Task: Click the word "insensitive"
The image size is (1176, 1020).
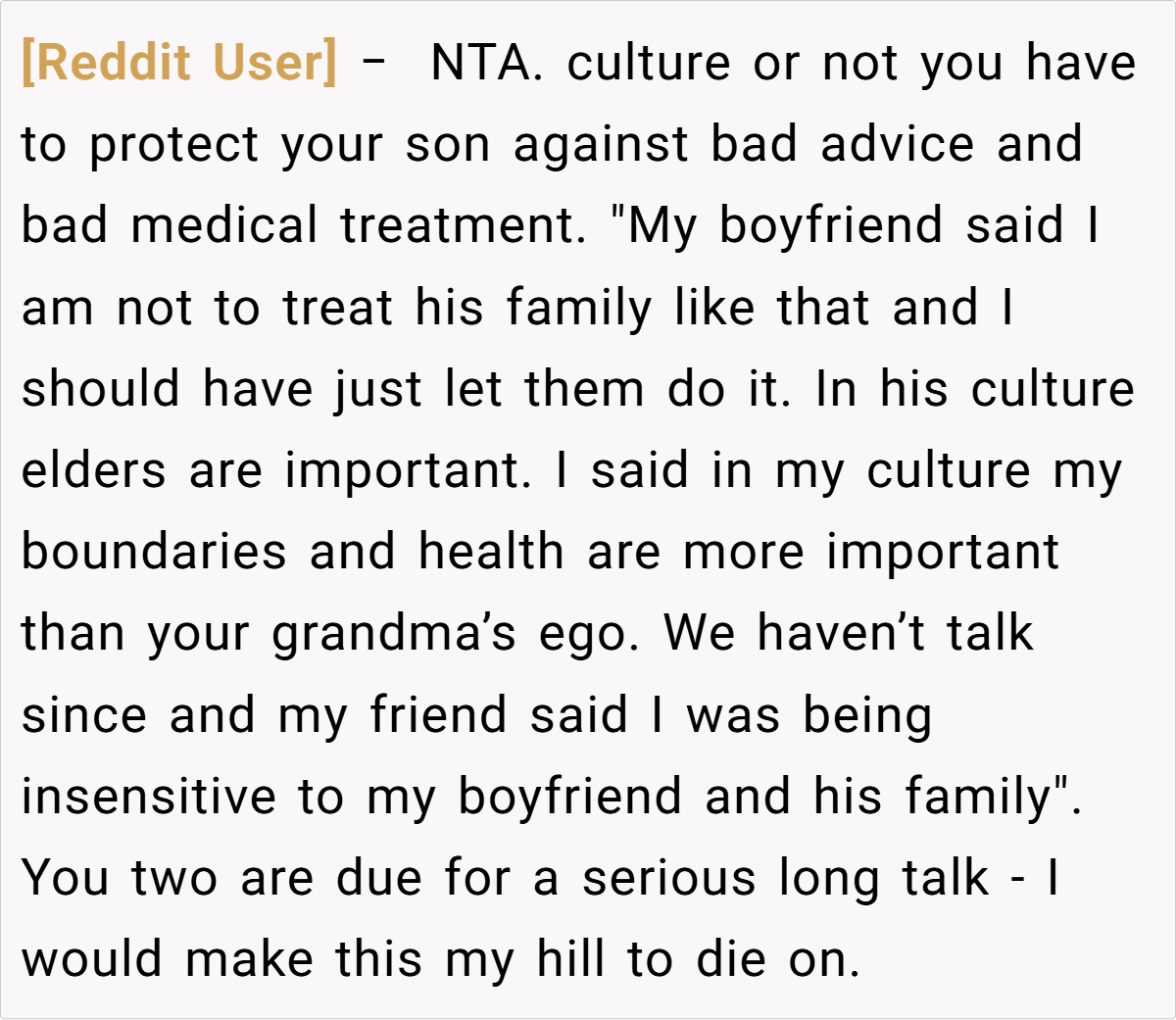Action: 149,796
